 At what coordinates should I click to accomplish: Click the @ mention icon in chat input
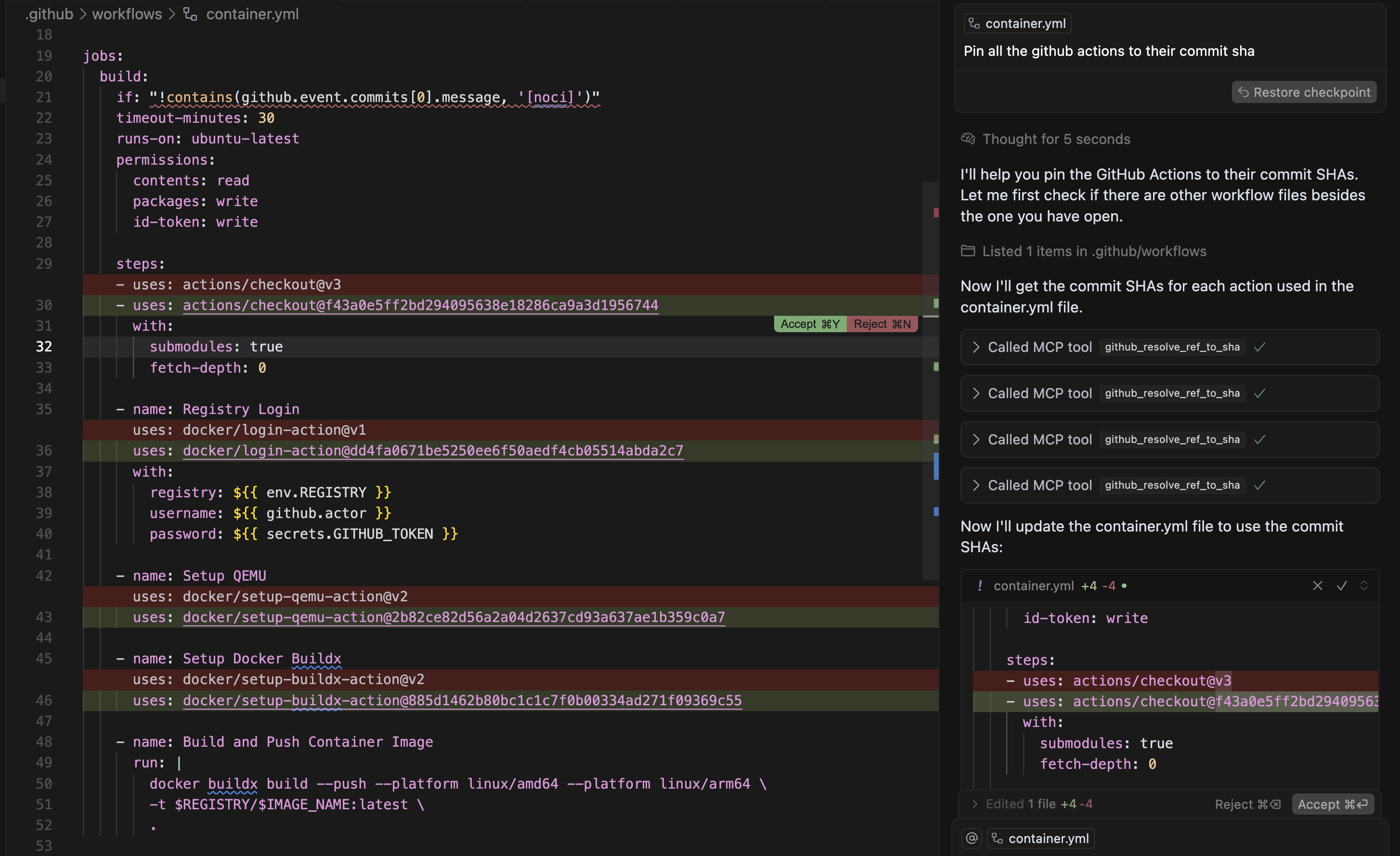pyautogui.click(x=972, y=838)
